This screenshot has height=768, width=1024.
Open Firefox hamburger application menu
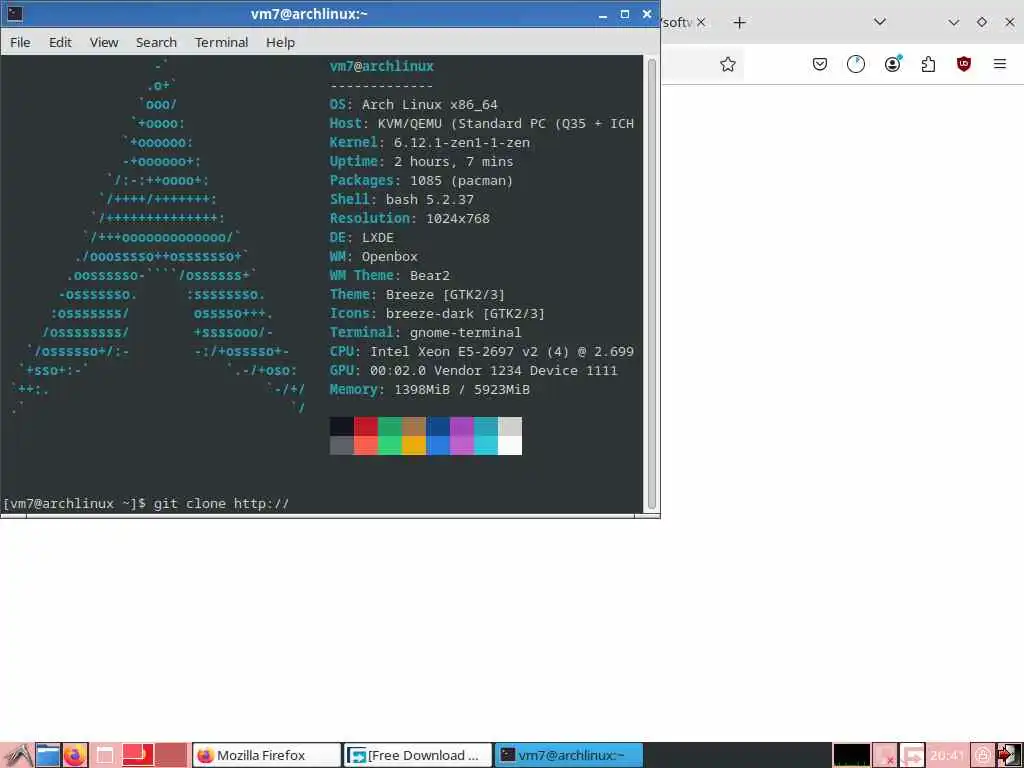pyautogui.click(x=1000, y=64)
